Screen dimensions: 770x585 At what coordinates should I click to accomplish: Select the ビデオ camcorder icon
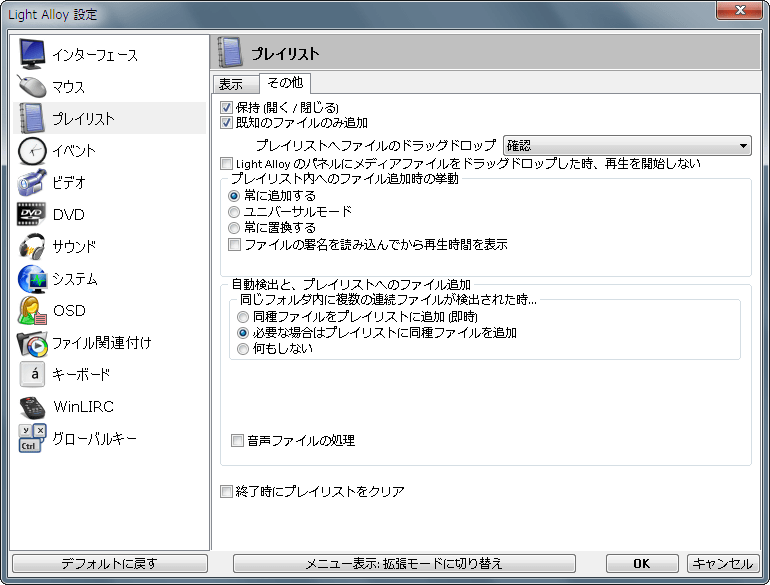(x=31, y=183)
